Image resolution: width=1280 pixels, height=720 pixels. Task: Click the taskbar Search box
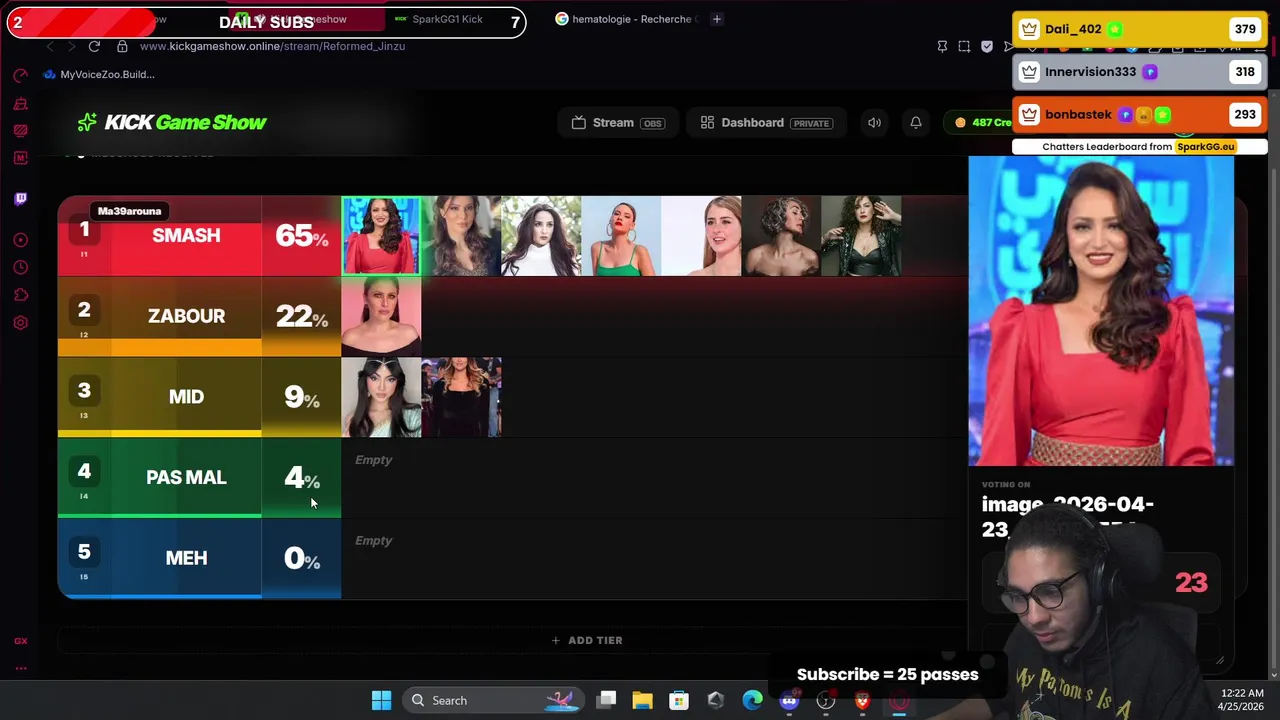494,700
